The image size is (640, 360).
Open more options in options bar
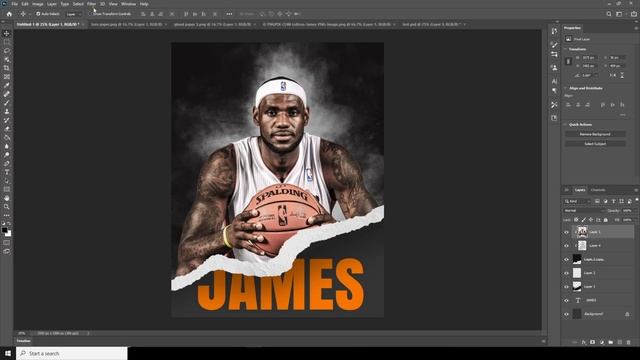[x=229, y=14]
